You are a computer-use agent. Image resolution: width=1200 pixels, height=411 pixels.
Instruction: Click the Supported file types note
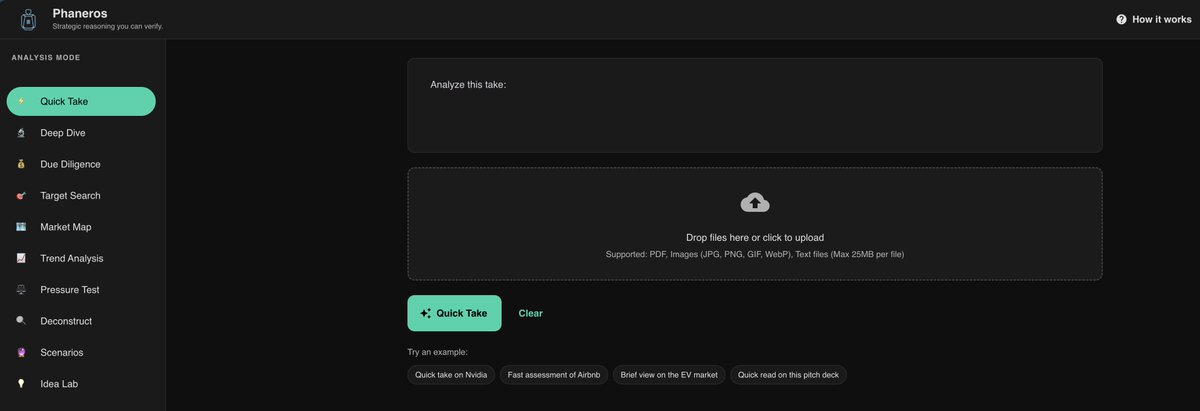tap(755, 254)
